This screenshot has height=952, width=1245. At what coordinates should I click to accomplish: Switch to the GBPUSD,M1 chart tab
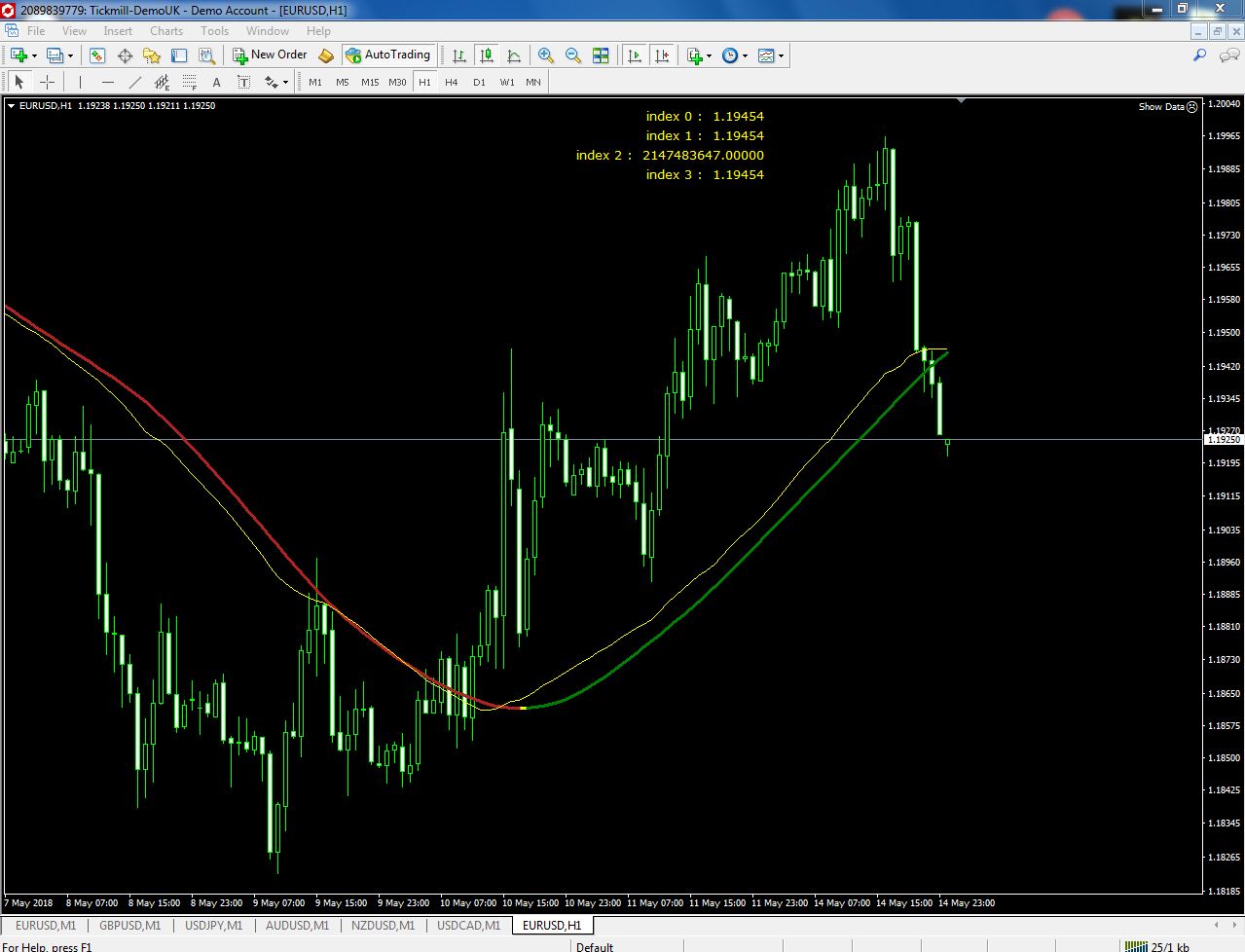[x=129, y=925]
